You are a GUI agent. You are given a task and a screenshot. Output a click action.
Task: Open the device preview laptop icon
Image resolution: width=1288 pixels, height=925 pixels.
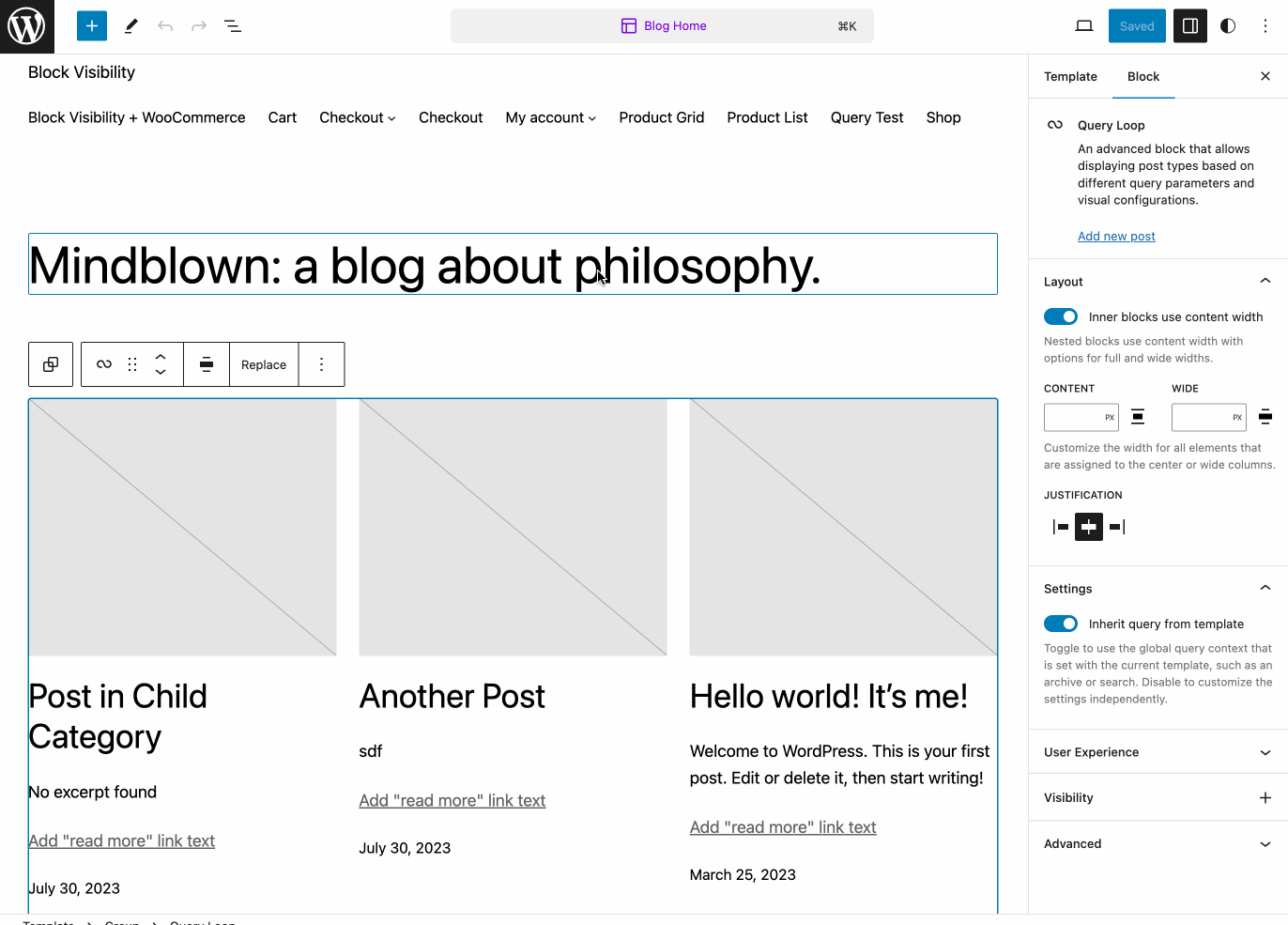pos(1084,26)
